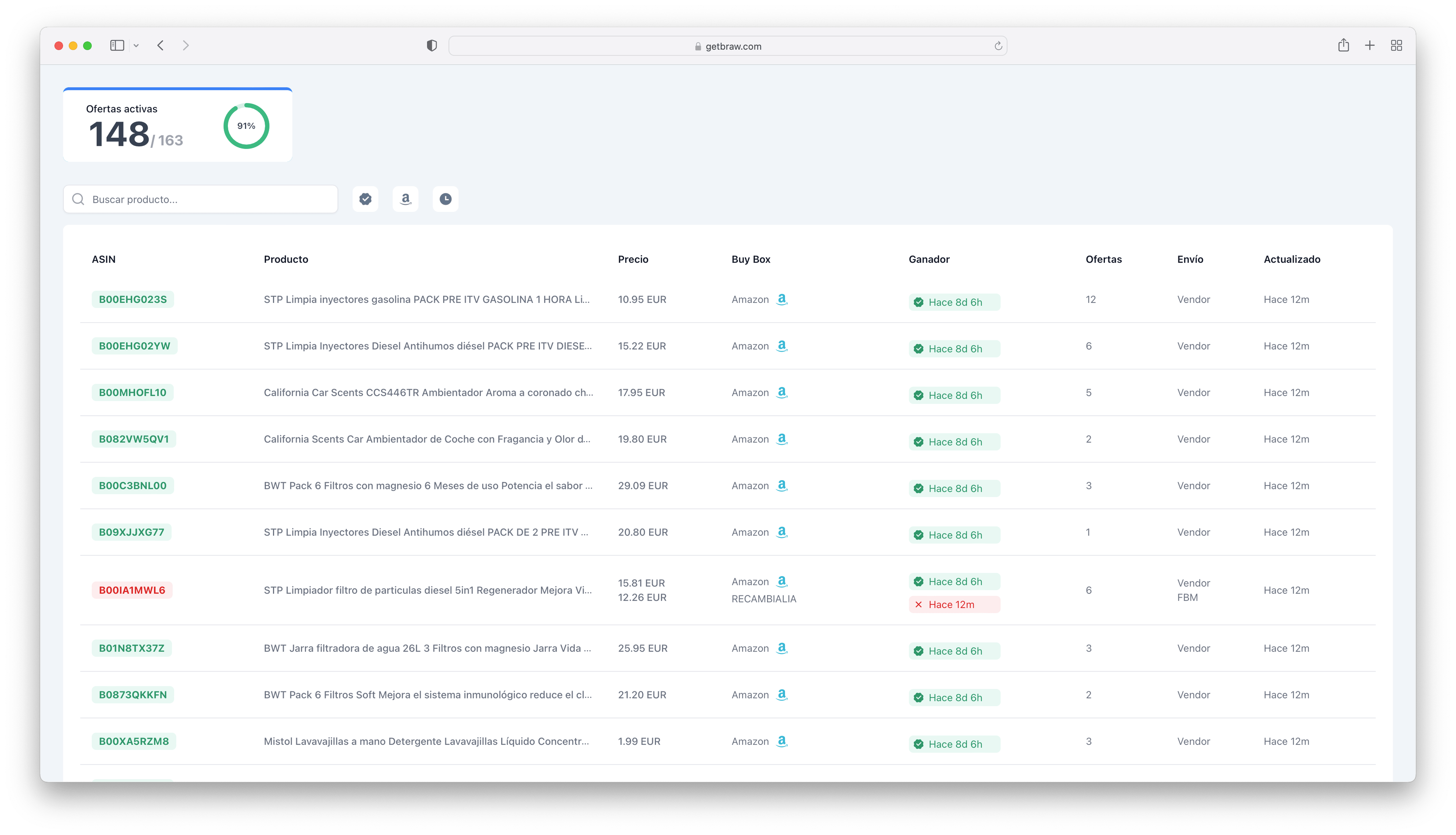Sort by the Actualizado column header
Screen dimensions: 1456x835
[x=1291, y=259]
